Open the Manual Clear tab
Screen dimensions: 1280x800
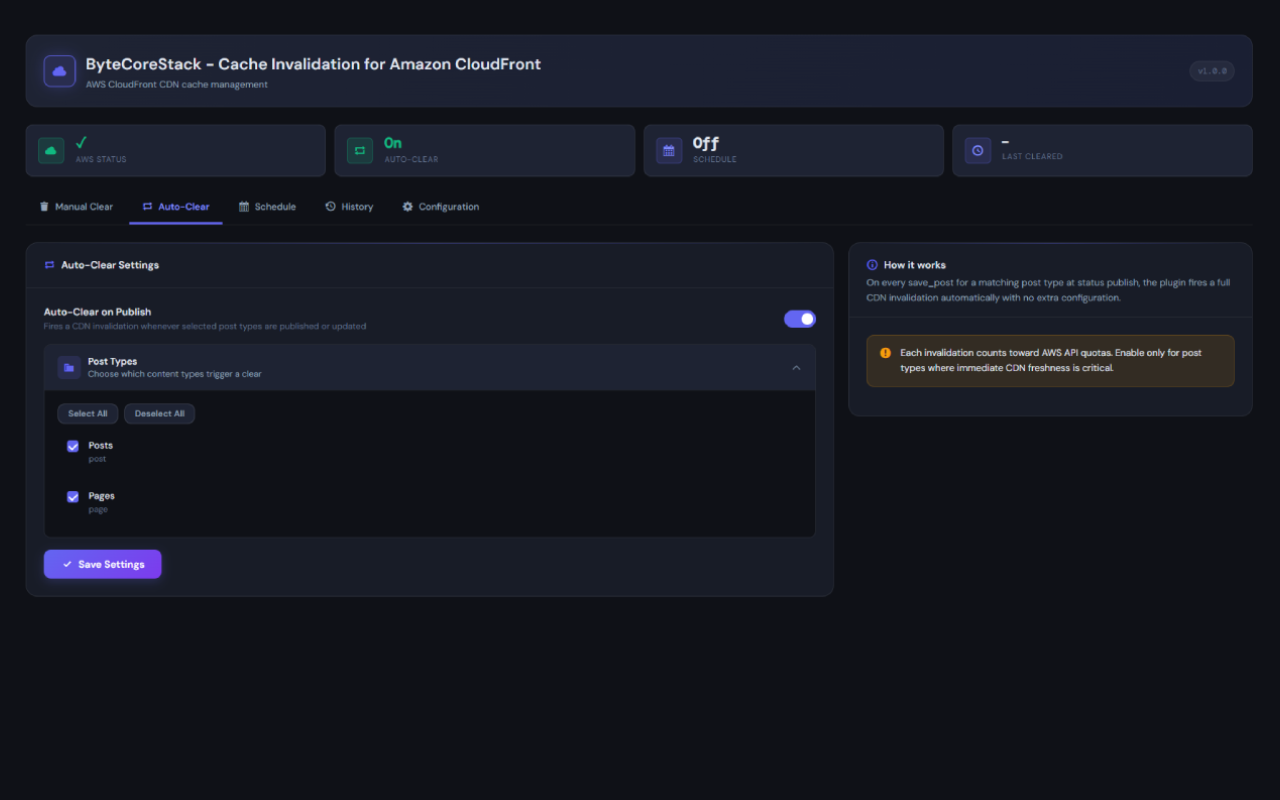76,207
